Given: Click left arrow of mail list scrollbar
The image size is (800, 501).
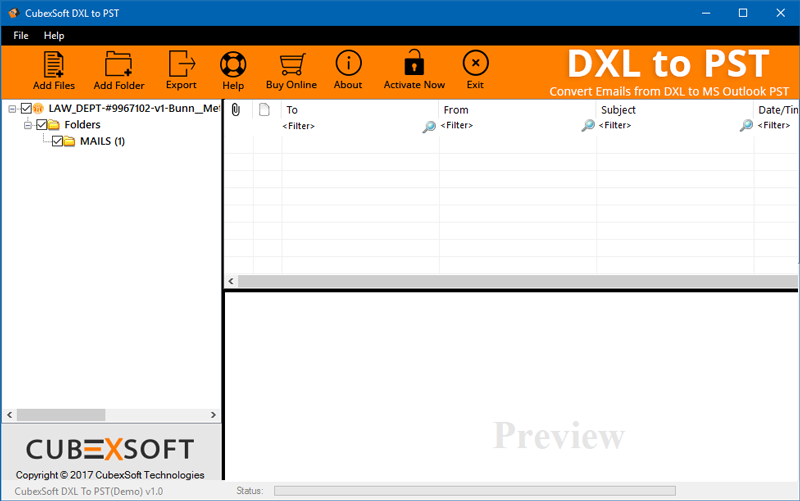Looking at the screenshot, I should coord(231,281).
